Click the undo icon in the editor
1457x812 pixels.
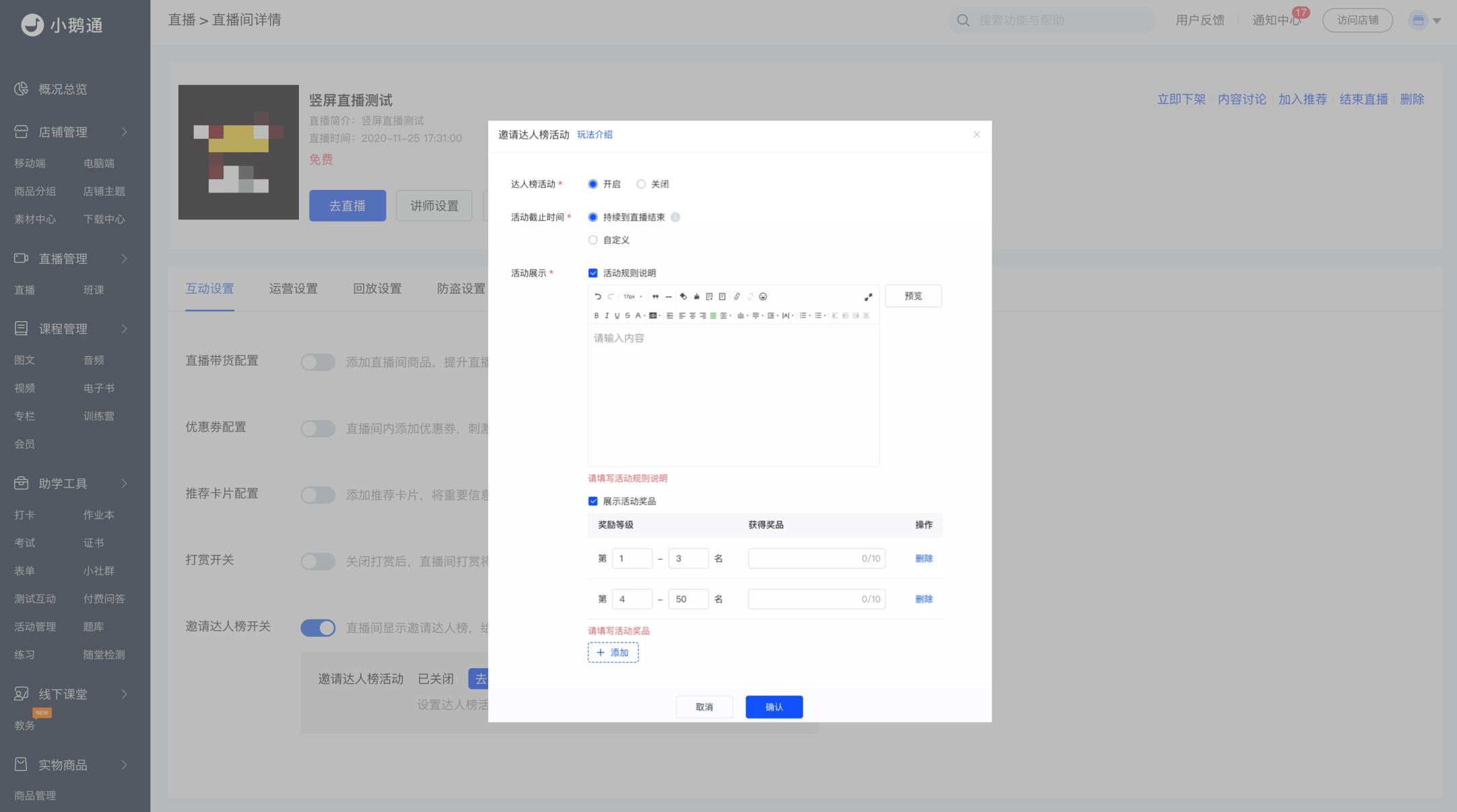tap(598, 296)
